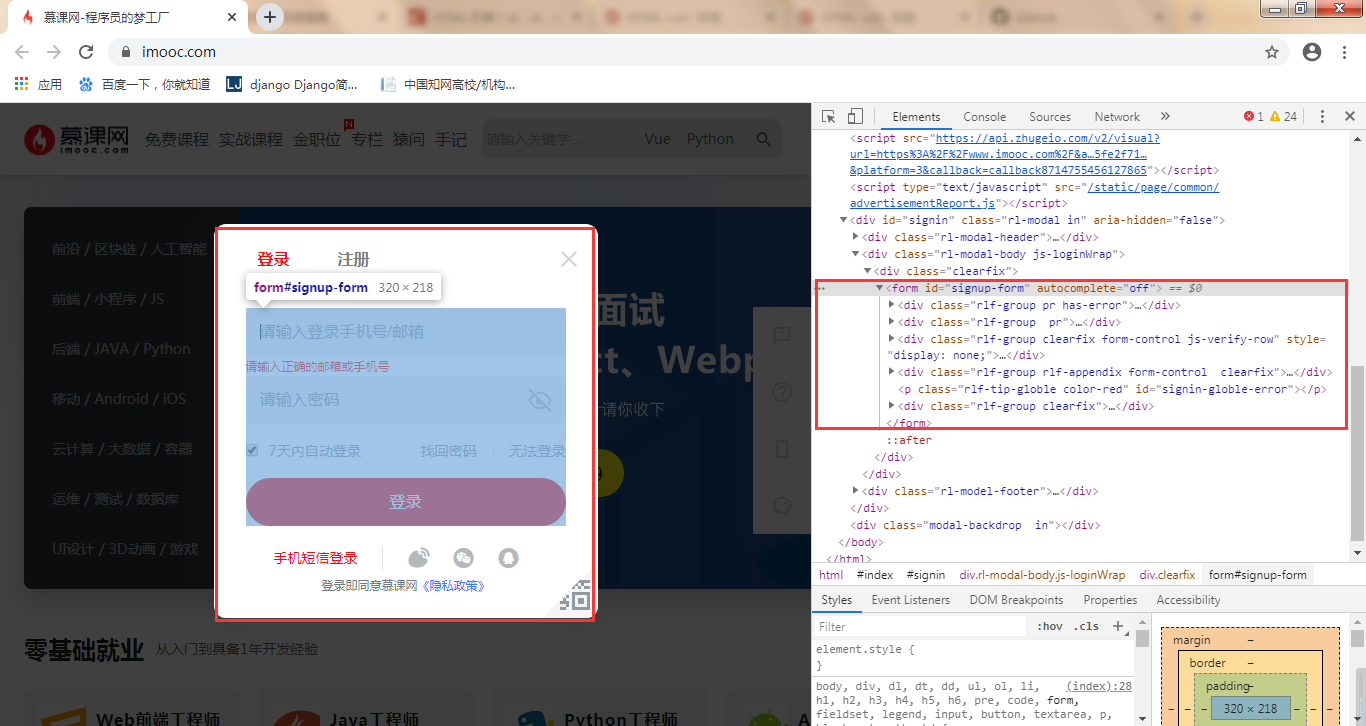1366x726 pixels.
Task: Click the 慕课网 logo
Action: [77, 140]
